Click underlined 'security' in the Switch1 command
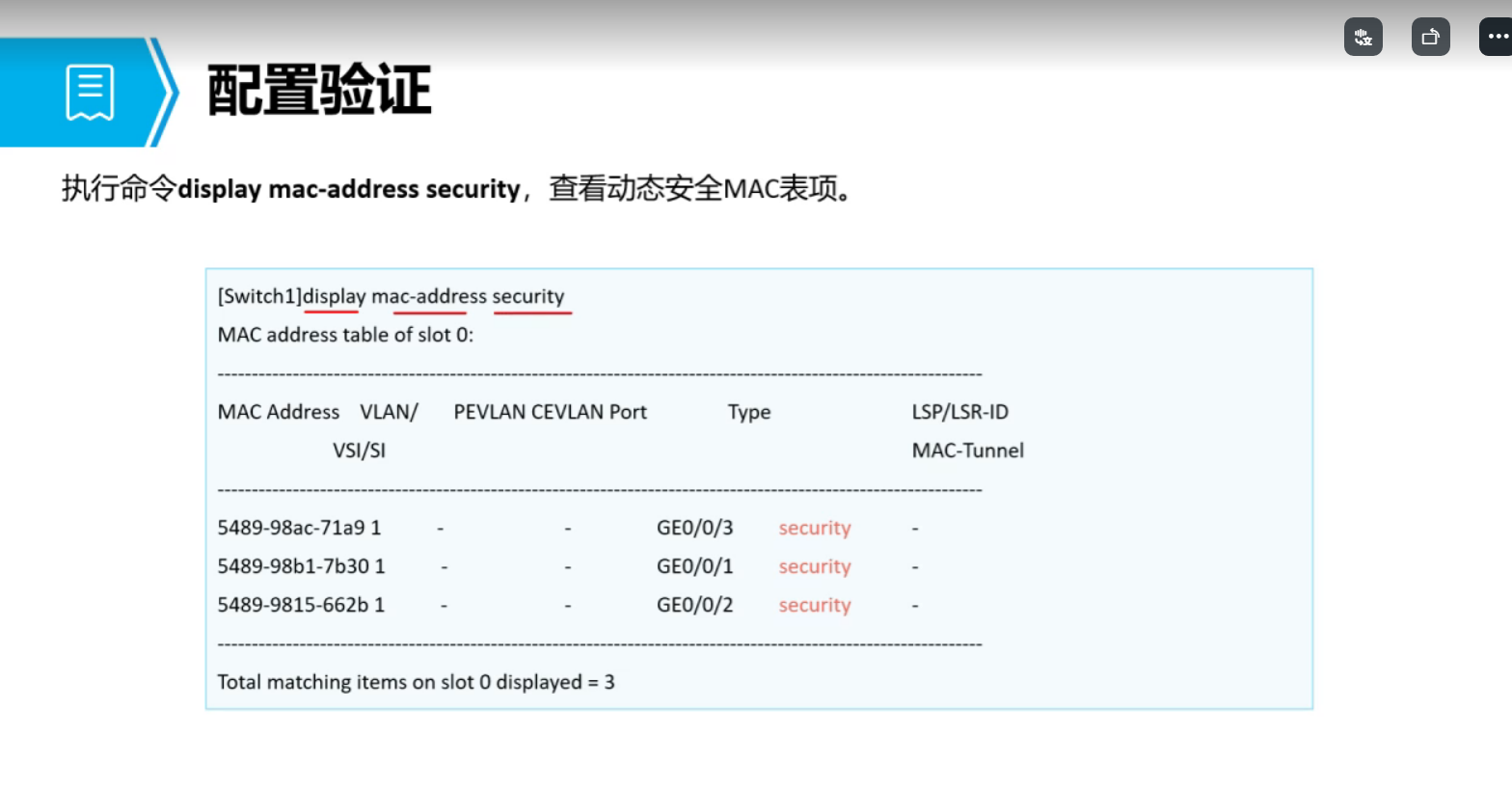1512x792 pixels. pos(528,296)
